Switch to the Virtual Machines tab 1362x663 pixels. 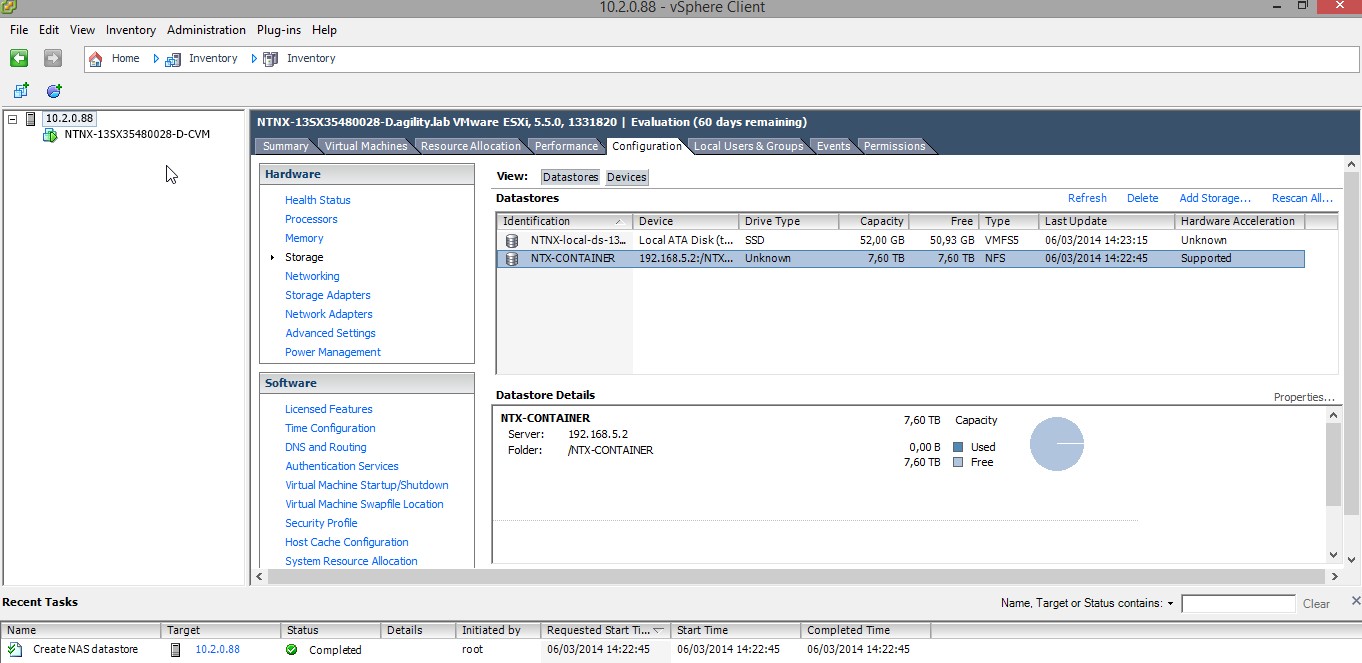point(366,146)
